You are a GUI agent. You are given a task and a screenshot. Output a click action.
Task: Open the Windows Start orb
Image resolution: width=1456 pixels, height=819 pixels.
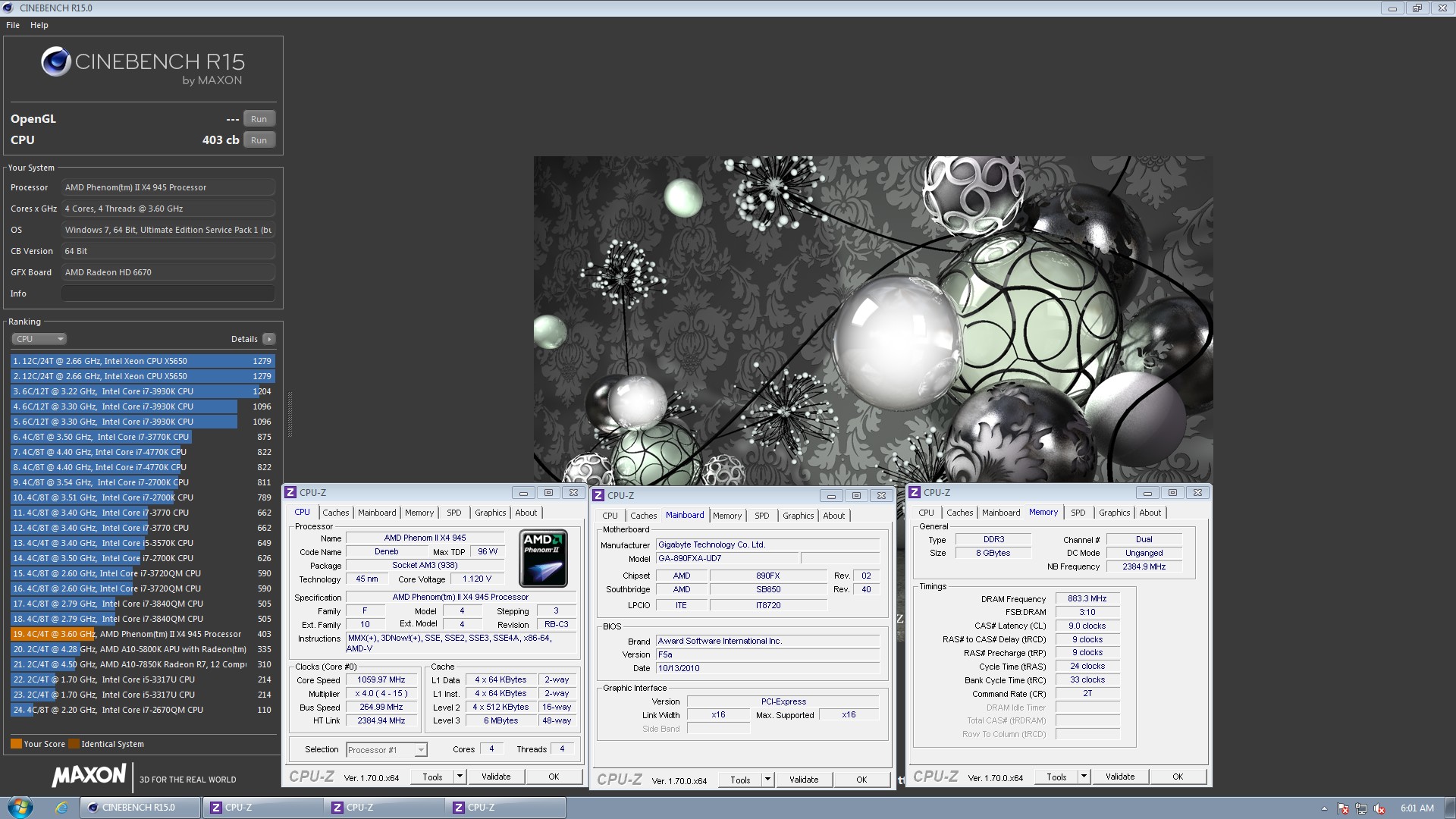click(20, 807)
